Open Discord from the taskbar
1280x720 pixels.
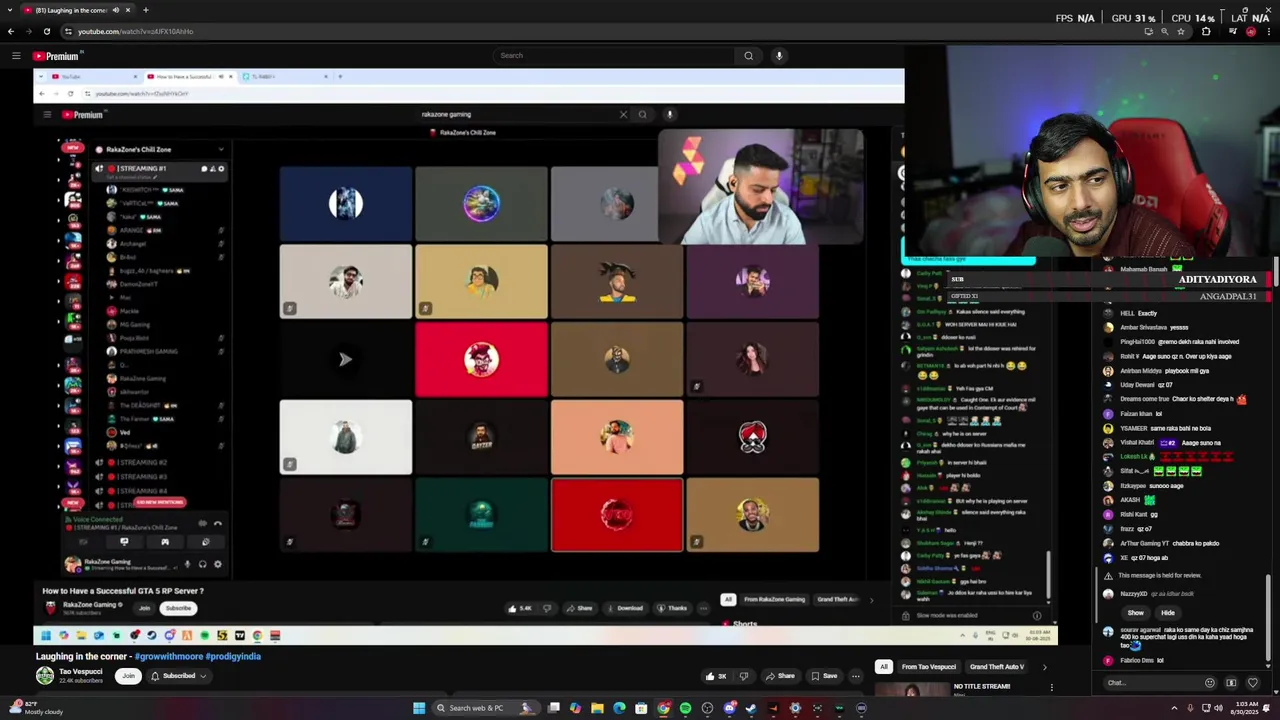click(x=729, y=708)
